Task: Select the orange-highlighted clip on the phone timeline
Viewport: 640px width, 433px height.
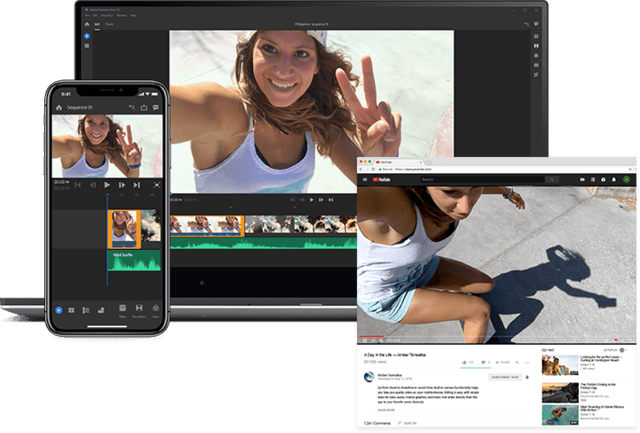Action: 123,228
